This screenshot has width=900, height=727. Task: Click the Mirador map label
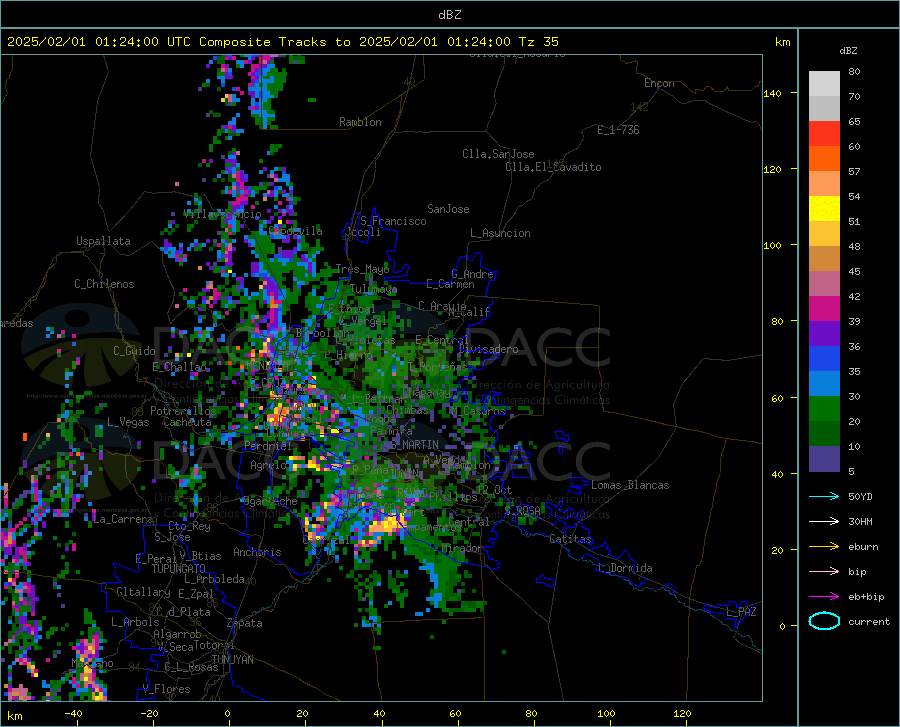click(x=462, y=548)
